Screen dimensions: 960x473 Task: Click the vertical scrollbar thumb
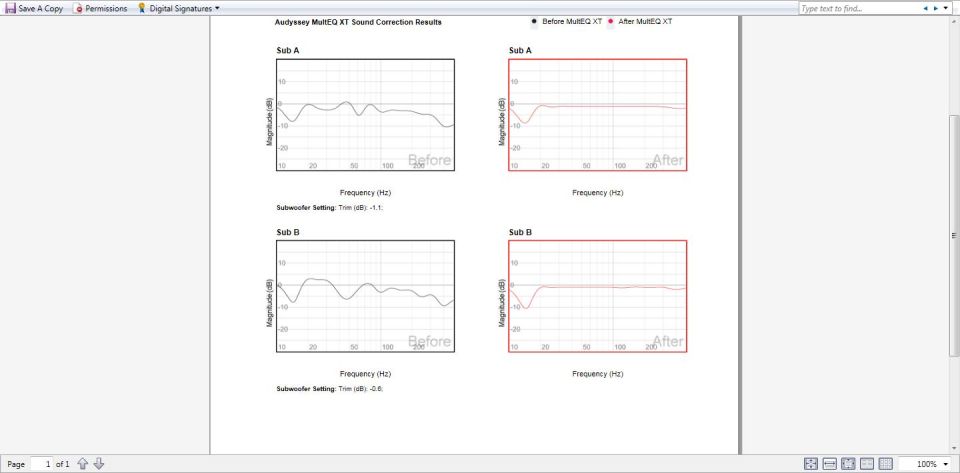tap(954, 236)
